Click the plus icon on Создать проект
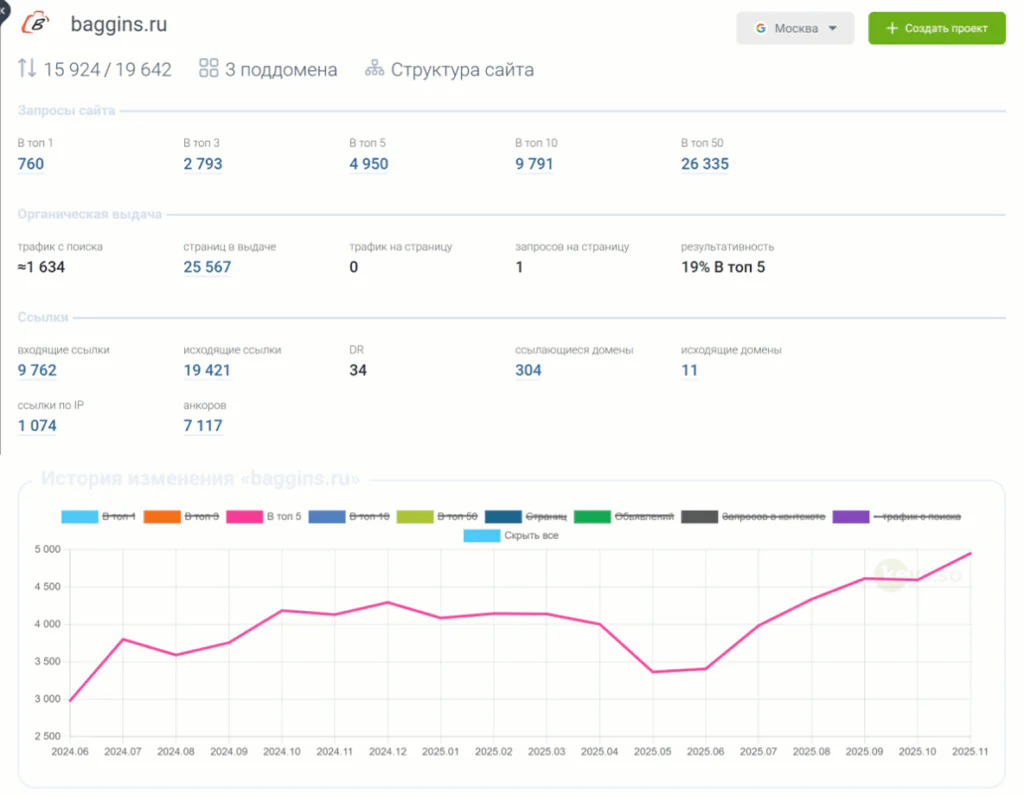The width and height of the screenshot is (1024, 797). (x=891, y=28)
